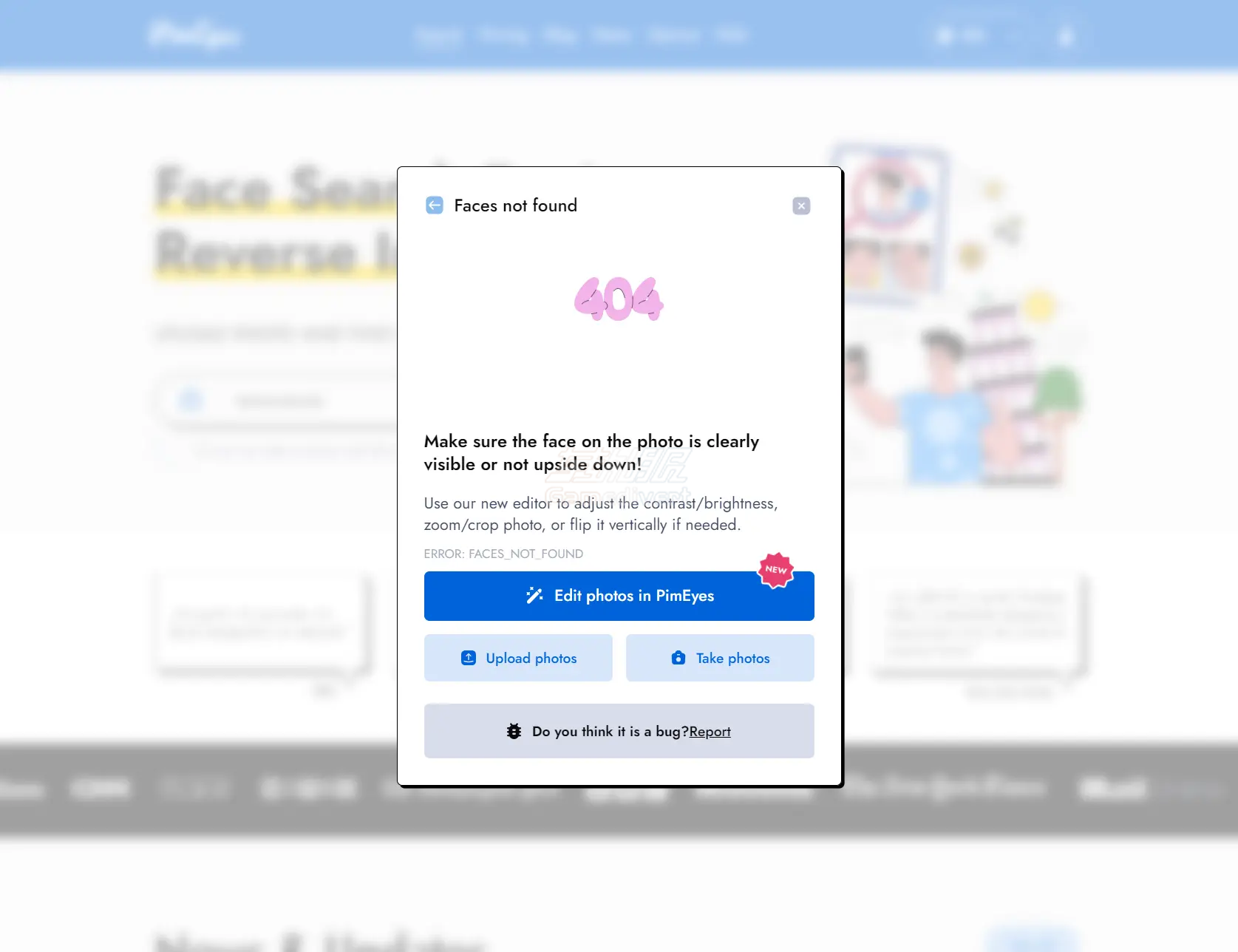Close the Faces not found dialog
1238x952 pixels.
pos(801,206)
